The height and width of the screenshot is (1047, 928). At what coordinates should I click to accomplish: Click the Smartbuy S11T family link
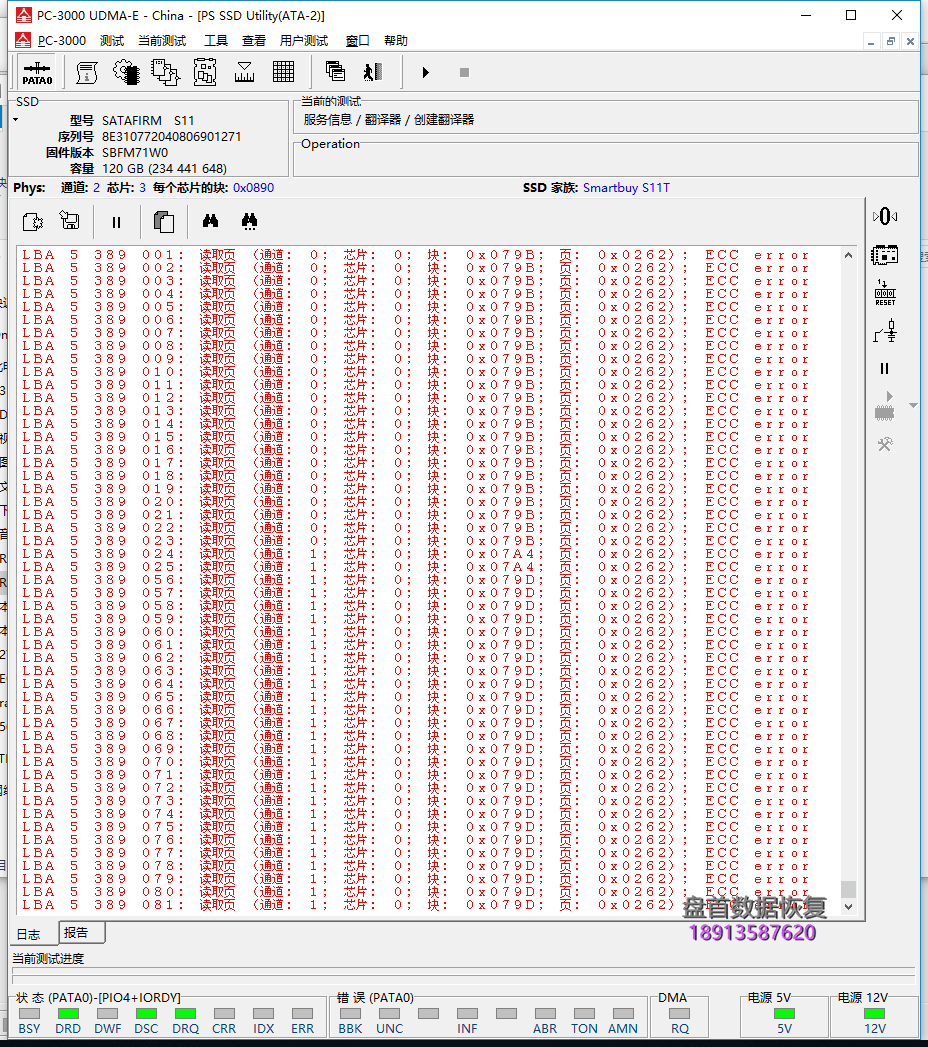coord(626,188)
